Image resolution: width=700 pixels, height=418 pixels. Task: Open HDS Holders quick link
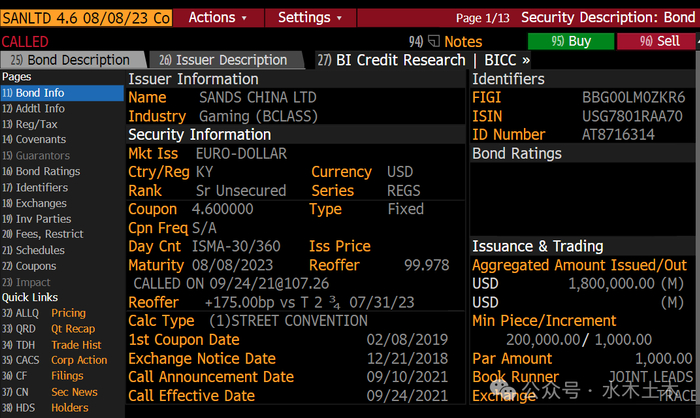click(x=69, y=408)
